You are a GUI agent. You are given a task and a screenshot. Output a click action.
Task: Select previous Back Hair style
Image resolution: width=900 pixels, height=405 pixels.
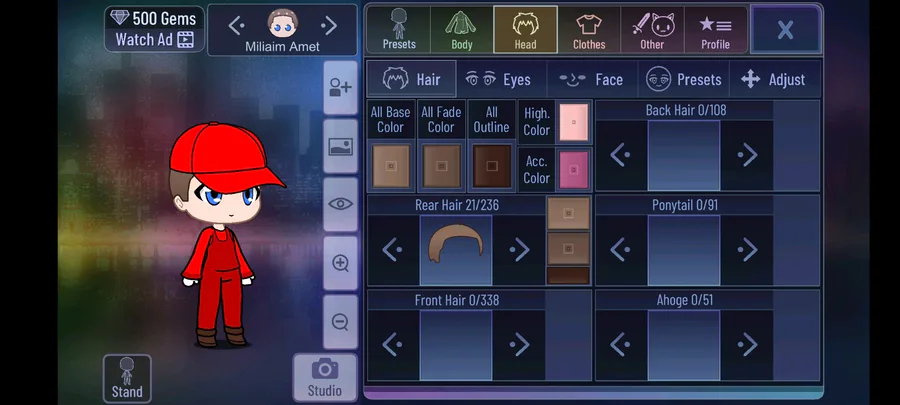click(620, 155)
